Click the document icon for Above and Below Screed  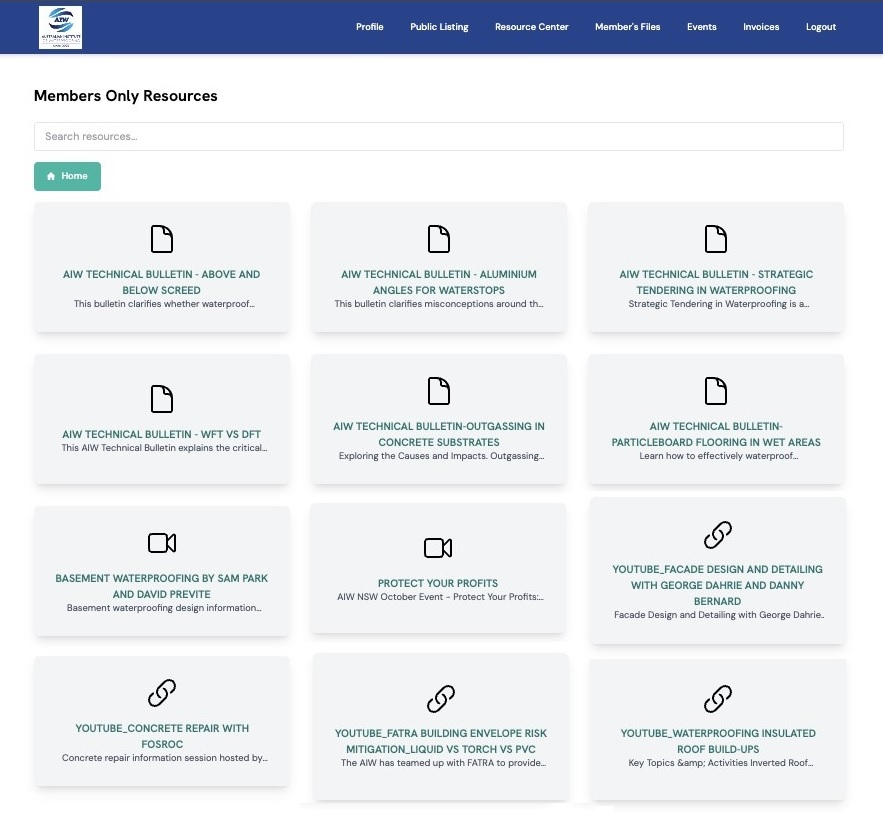pos(162,239)
